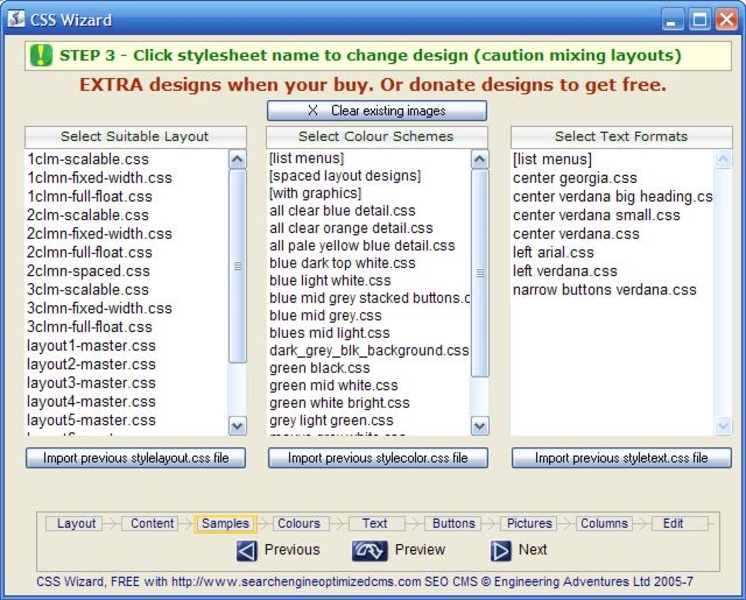This screenshot has height=600, width=746.
Task: Choose all clear orange detail.css
Action: click(x=351, y=228)
